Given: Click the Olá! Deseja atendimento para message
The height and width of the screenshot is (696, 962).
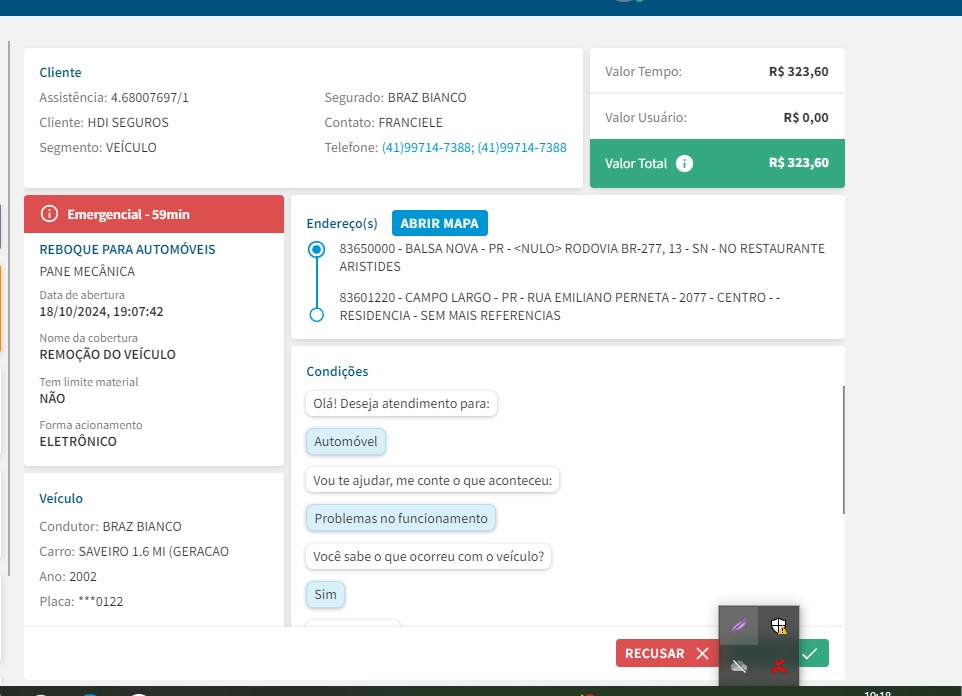Looking at the screenshot, I should (401, 404).
